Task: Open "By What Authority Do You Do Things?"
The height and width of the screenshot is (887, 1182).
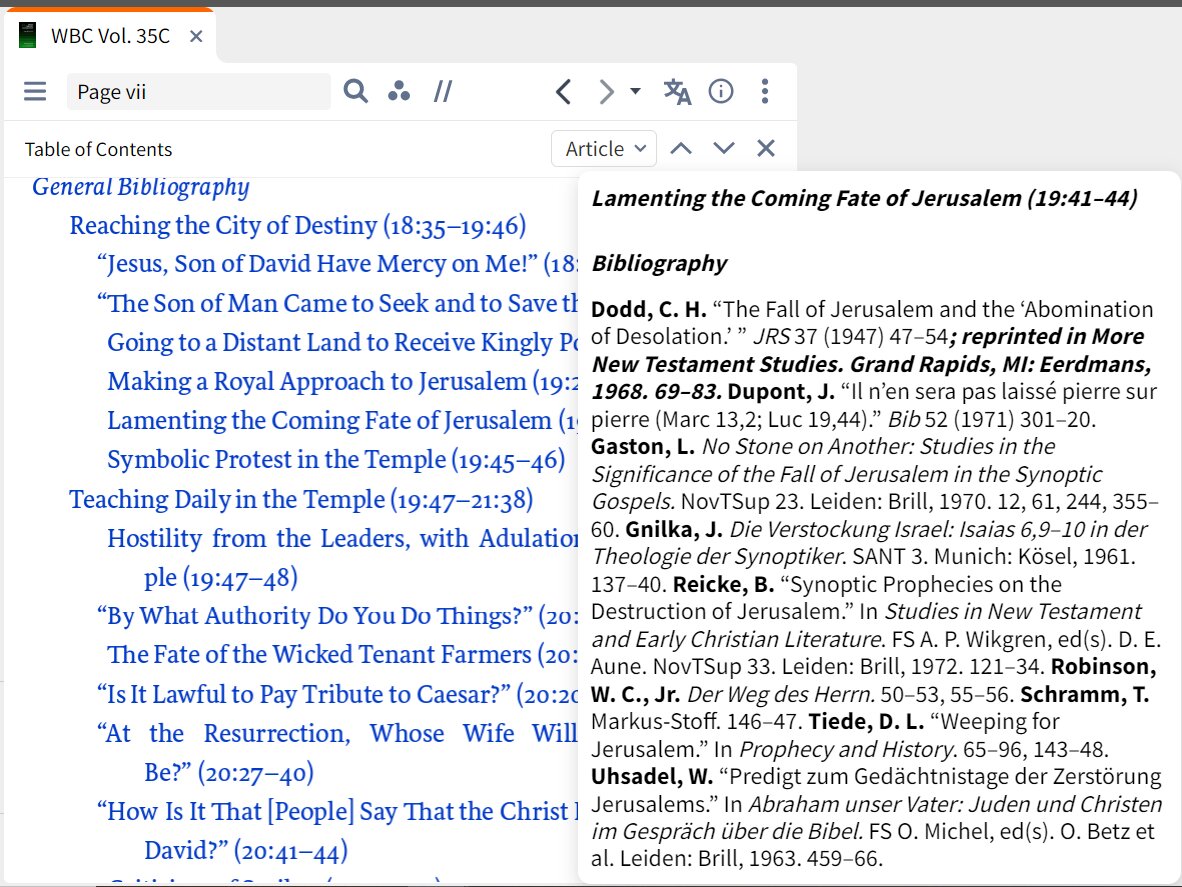Action: click(337, 616)
